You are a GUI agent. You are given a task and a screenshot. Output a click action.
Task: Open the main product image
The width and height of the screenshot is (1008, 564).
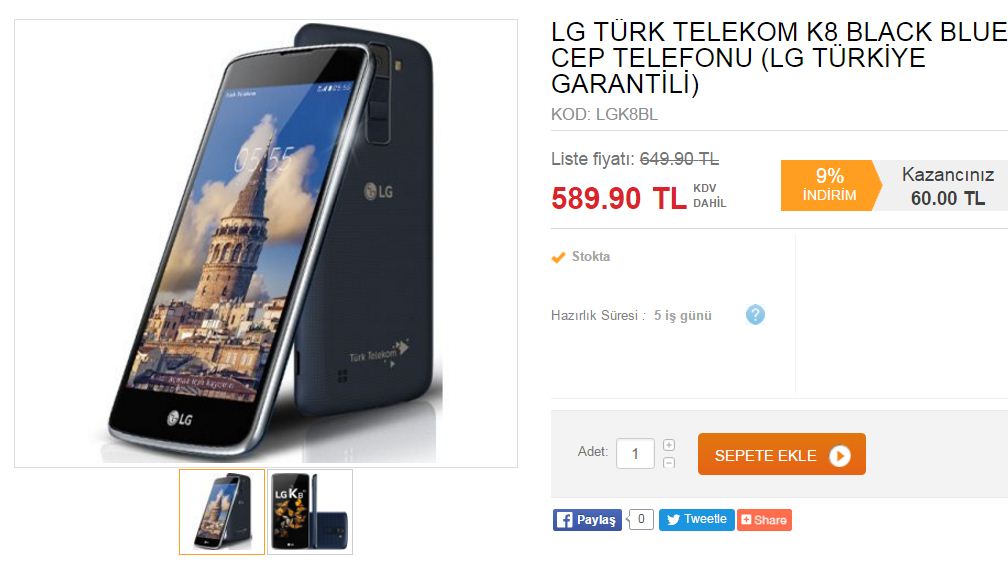point(266,243)
